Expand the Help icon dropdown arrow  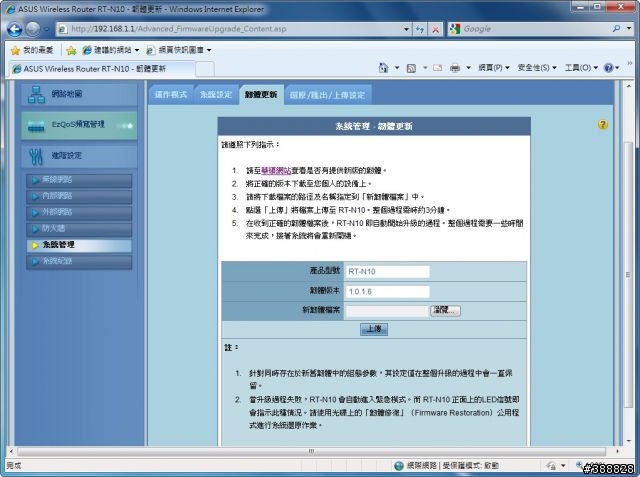tap(617, 68)
